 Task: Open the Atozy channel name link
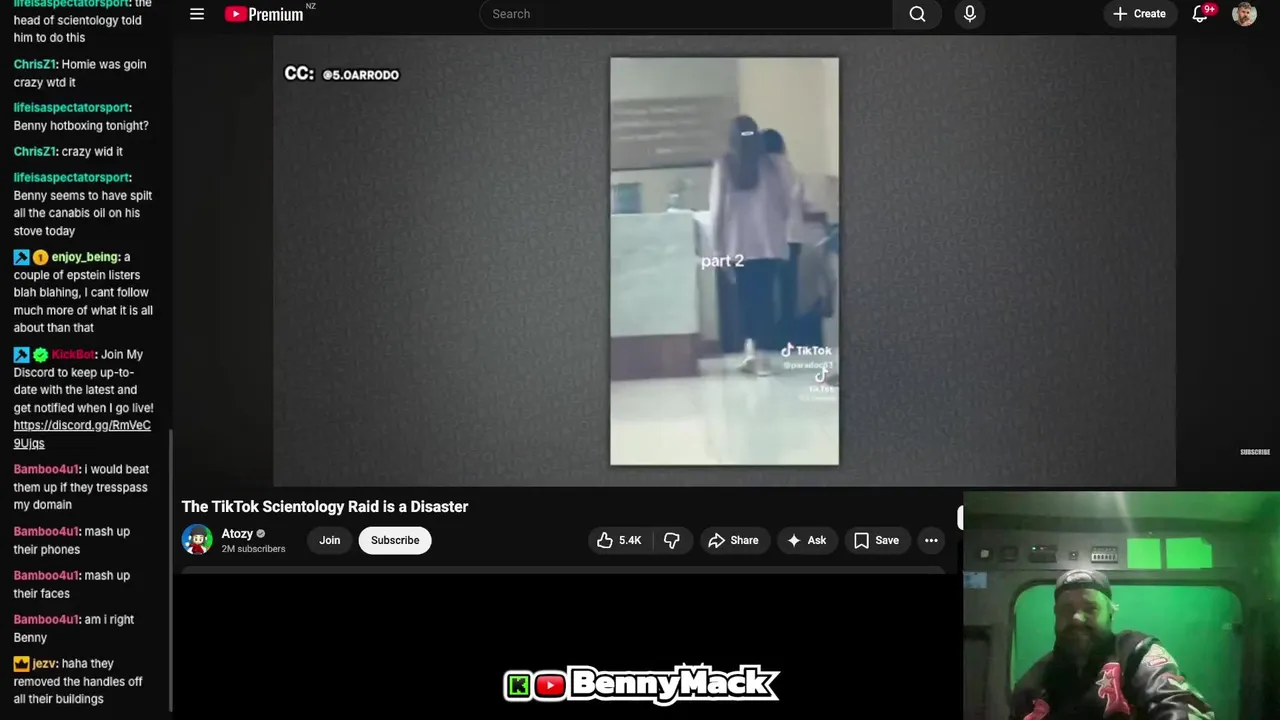tap(237, 534)
